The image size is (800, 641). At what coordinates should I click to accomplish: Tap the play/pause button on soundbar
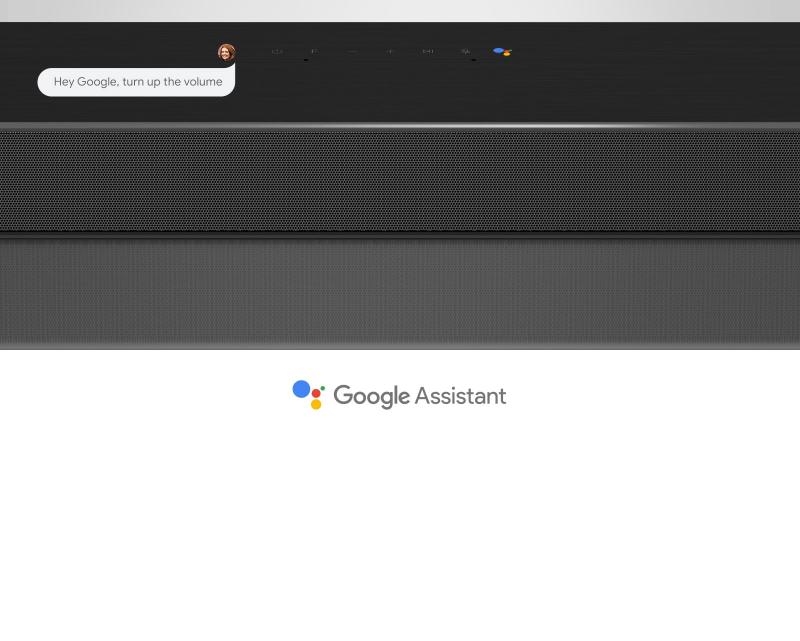click(428, 52)
